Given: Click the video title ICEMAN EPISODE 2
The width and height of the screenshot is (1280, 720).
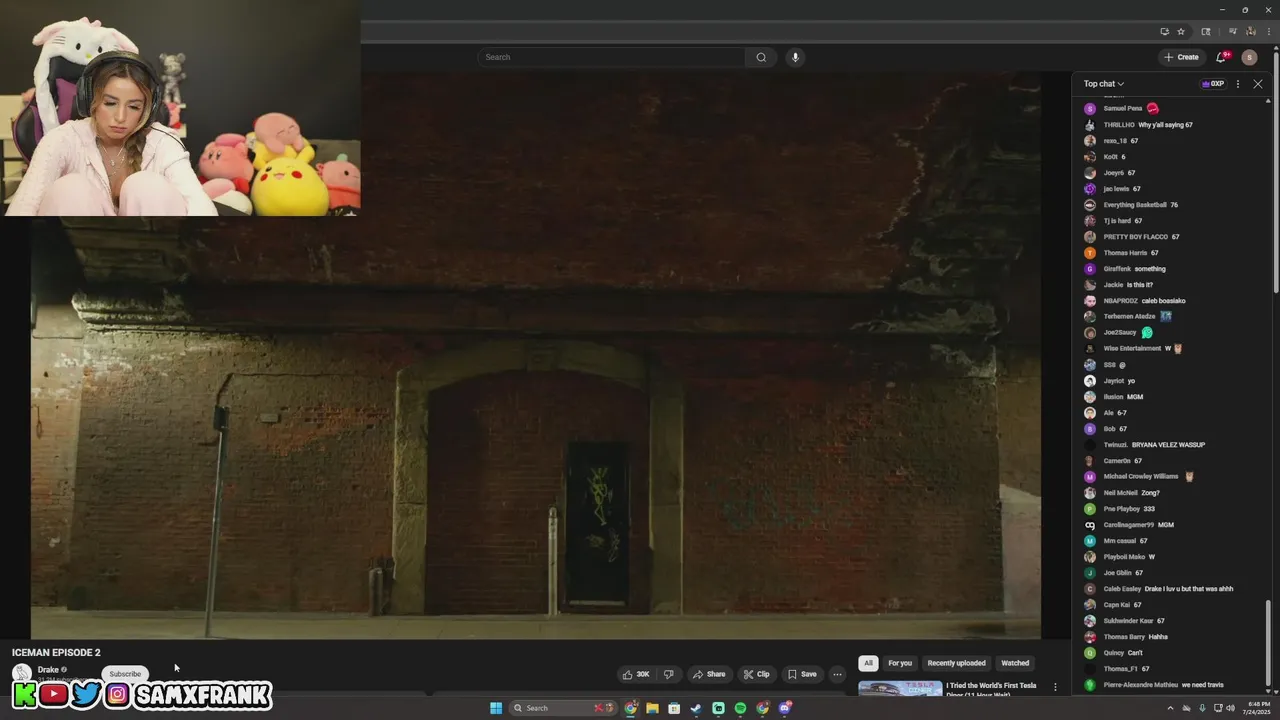Looking at the screenshot, I should (x=56, y=652).
